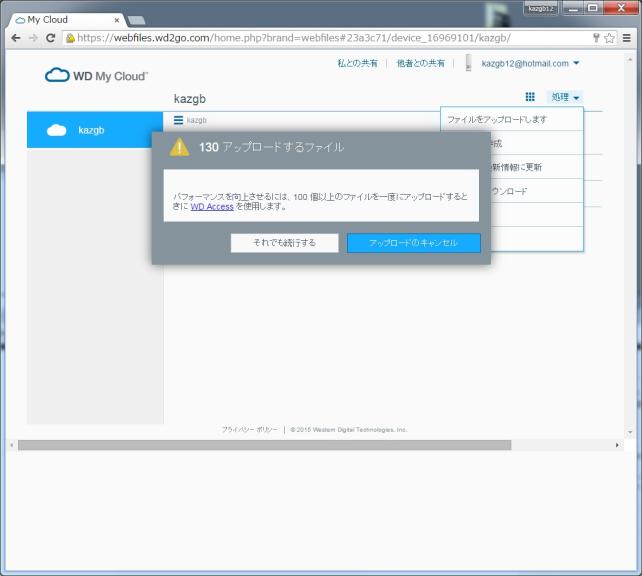The width and height of the screenshot is (642, 576).
Task: Click the kazgb page heading
Action: [190, 99]
